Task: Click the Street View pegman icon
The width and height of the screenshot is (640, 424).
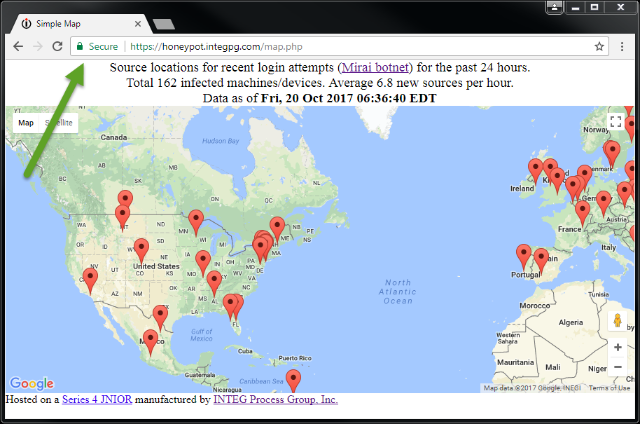Action: pos(618,320)
